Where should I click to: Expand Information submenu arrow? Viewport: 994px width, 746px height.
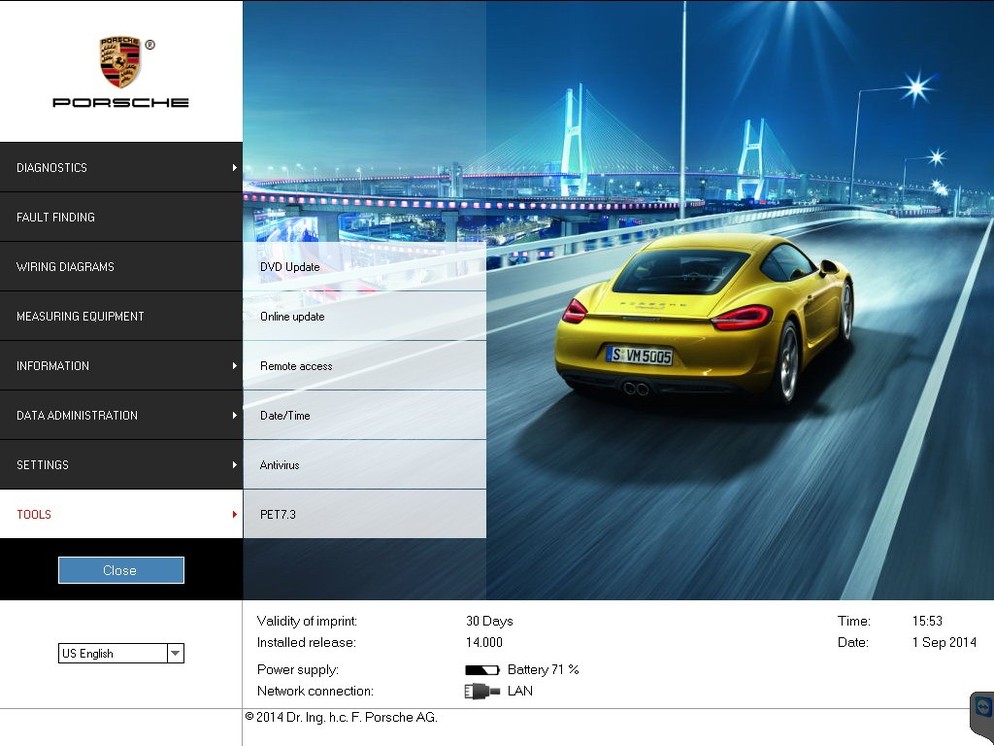235,366
